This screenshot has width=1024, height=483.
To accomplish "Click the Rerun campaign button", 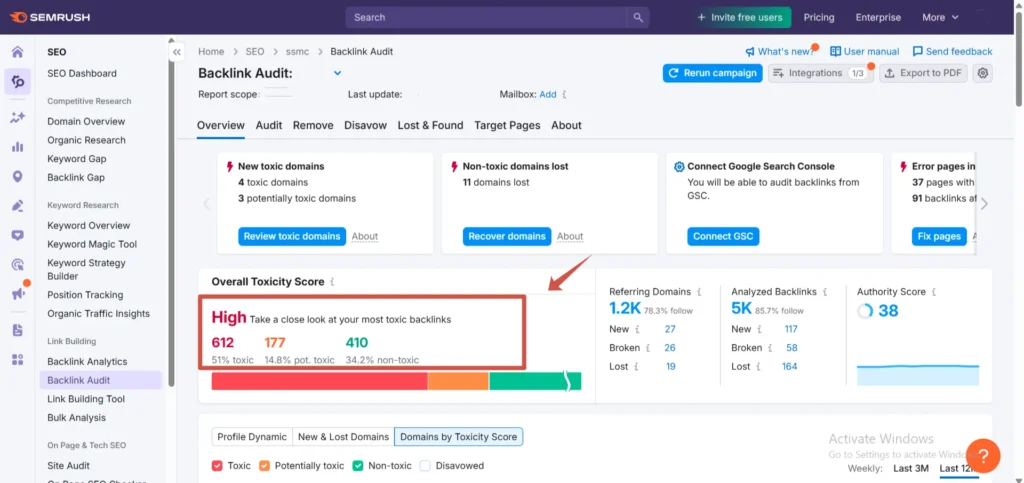I will click(x=712, y=73).
